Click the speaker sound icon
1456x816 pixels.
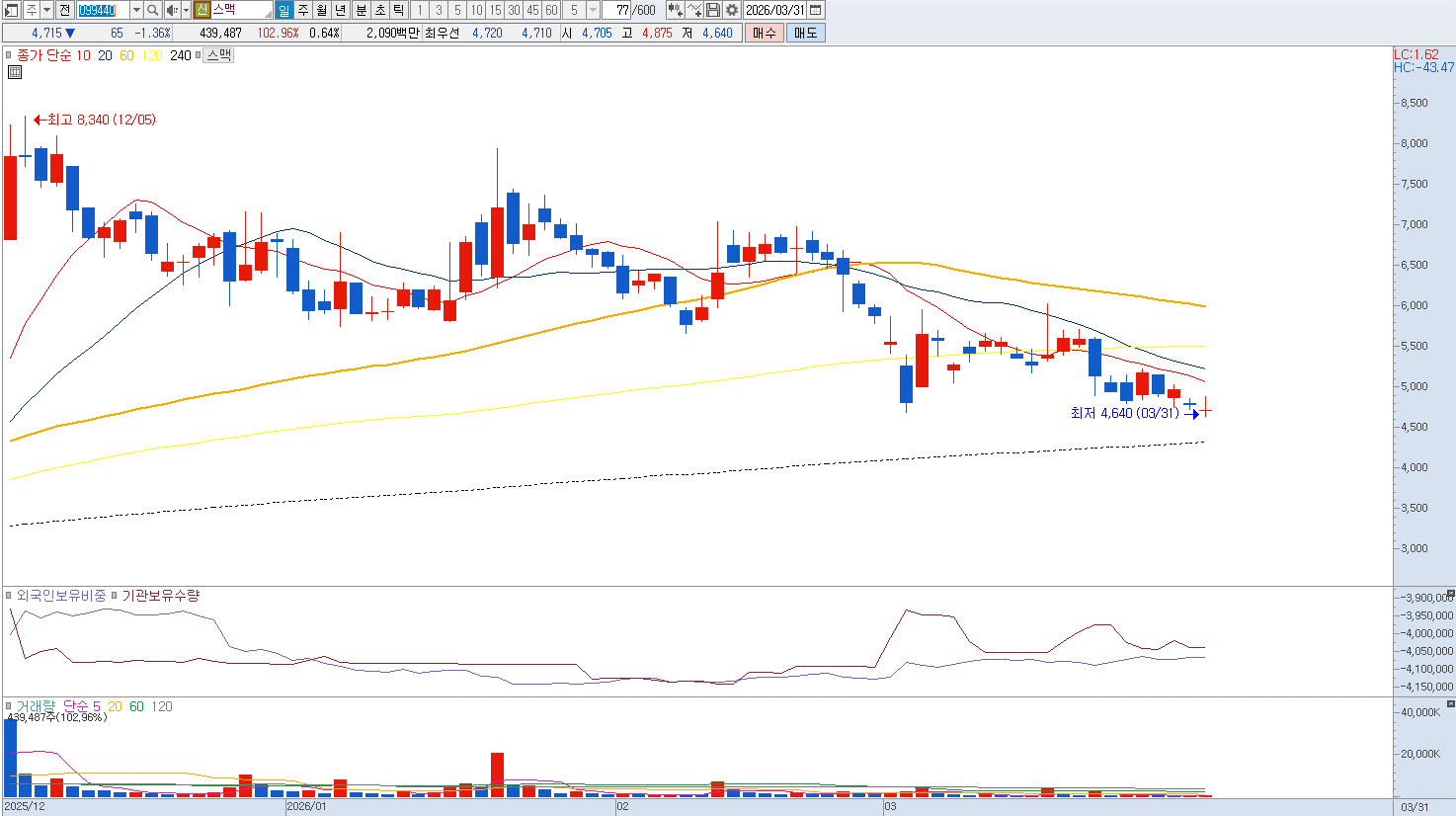point(172,10)
